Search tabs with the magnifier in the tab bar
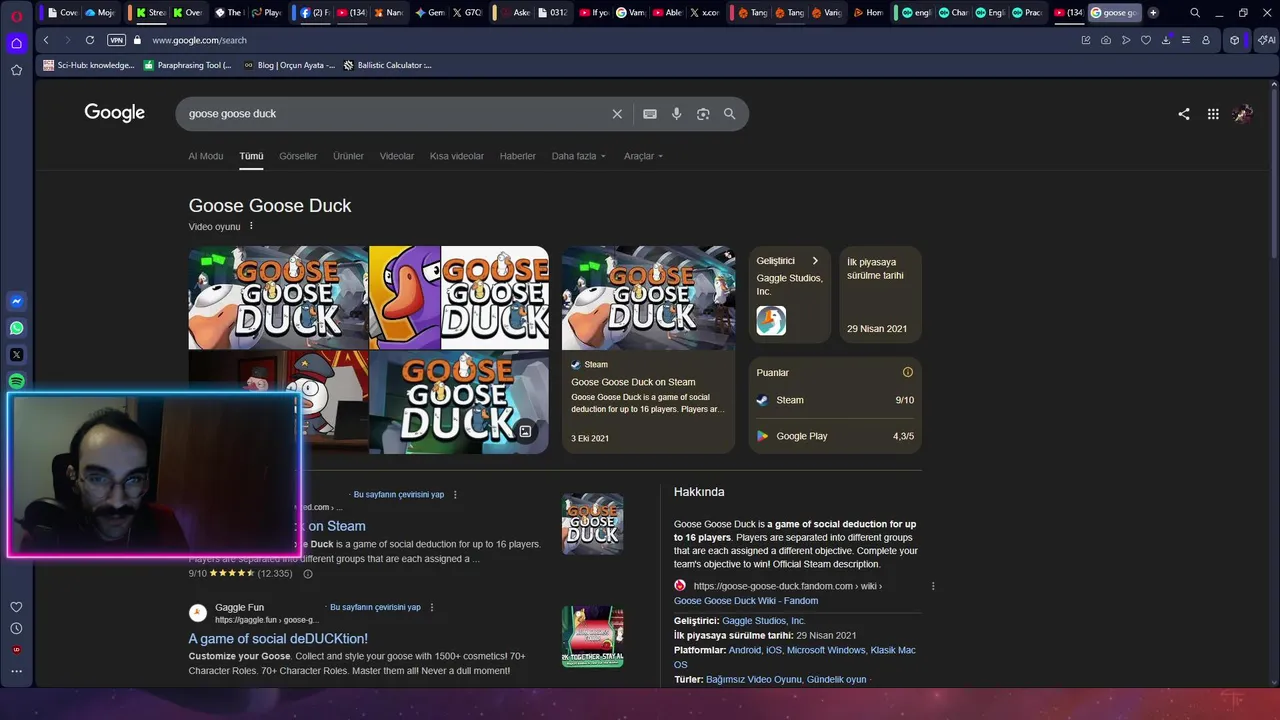Screen dimensions: 1280x720 pyautogui.click(x=1195, y=13)
